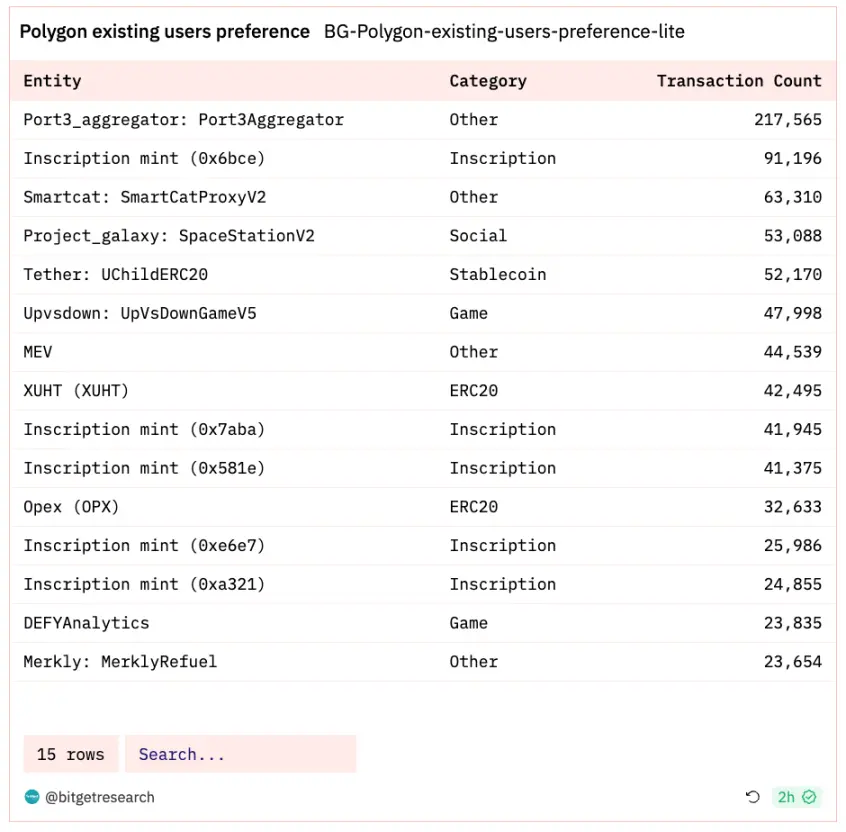
Task: Click the Smartcat: SmartCatProxyV2 entity cell
Action: 145,197
